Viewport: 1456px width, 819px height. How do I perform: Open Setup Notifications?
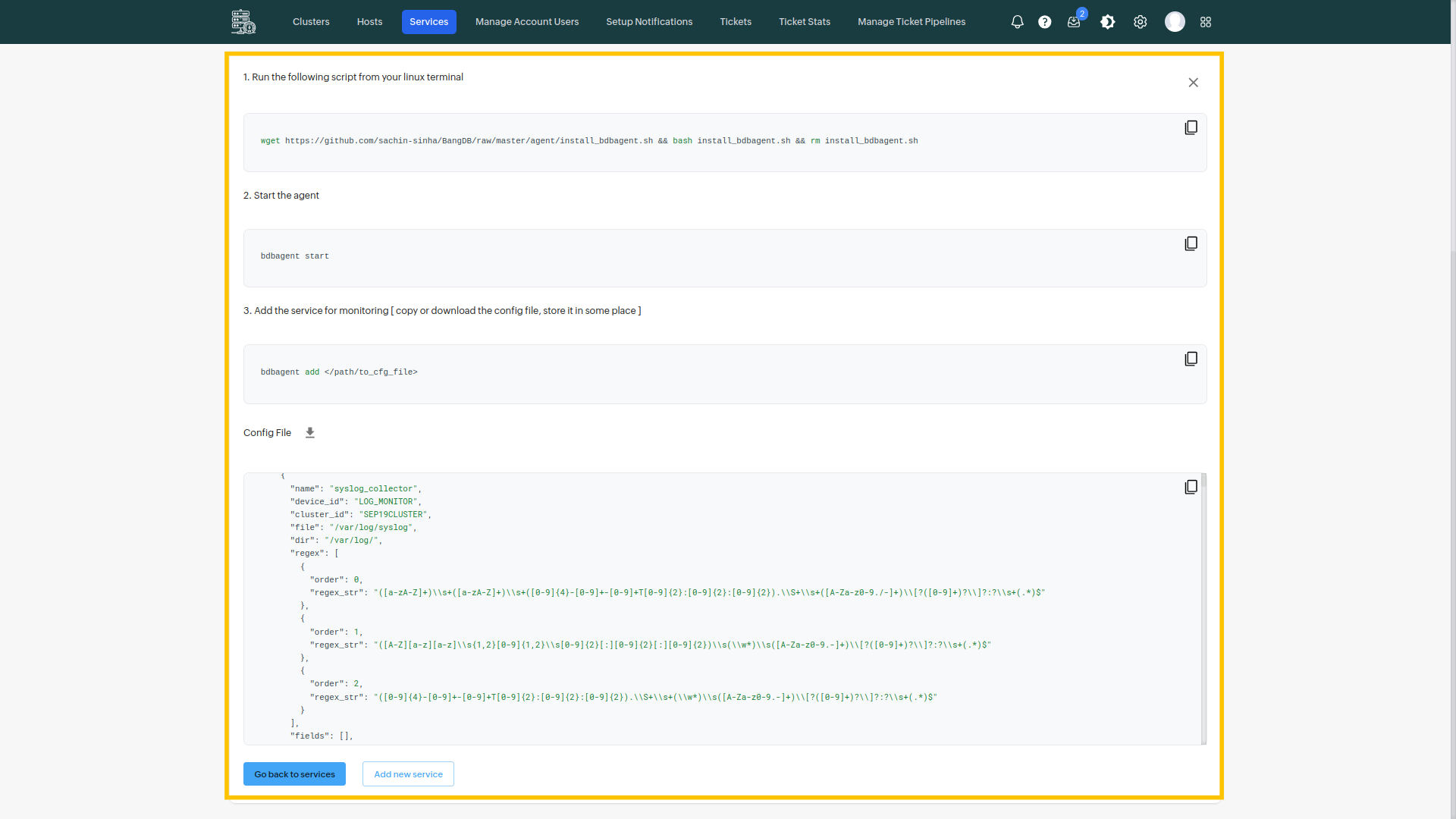coord(649,22)
